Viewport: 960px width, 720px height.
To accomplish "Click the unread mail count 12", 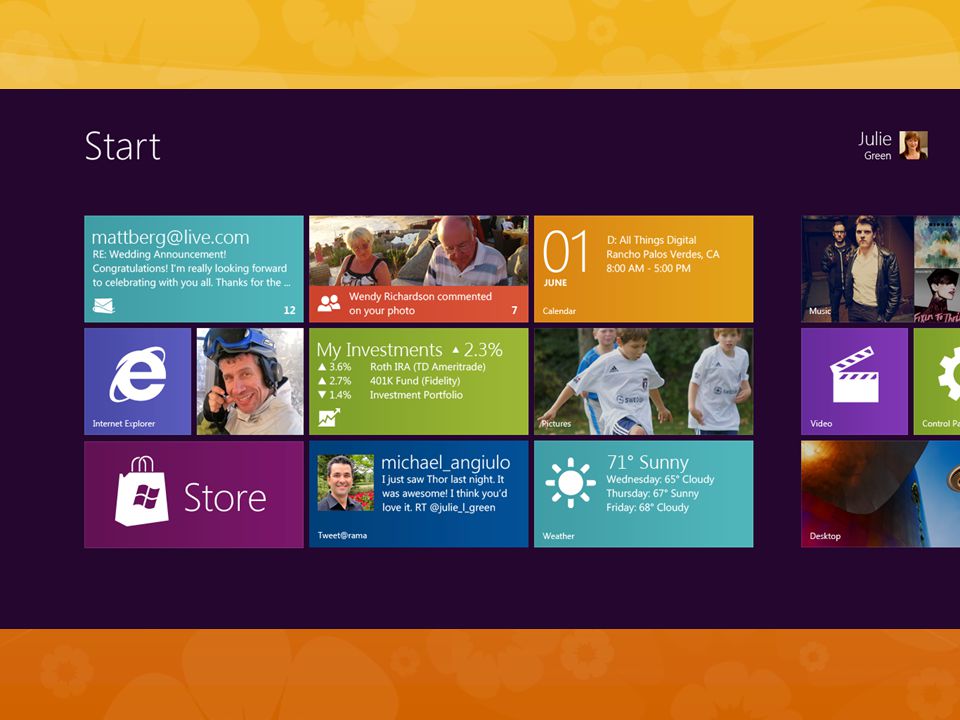I will (290, 310).
